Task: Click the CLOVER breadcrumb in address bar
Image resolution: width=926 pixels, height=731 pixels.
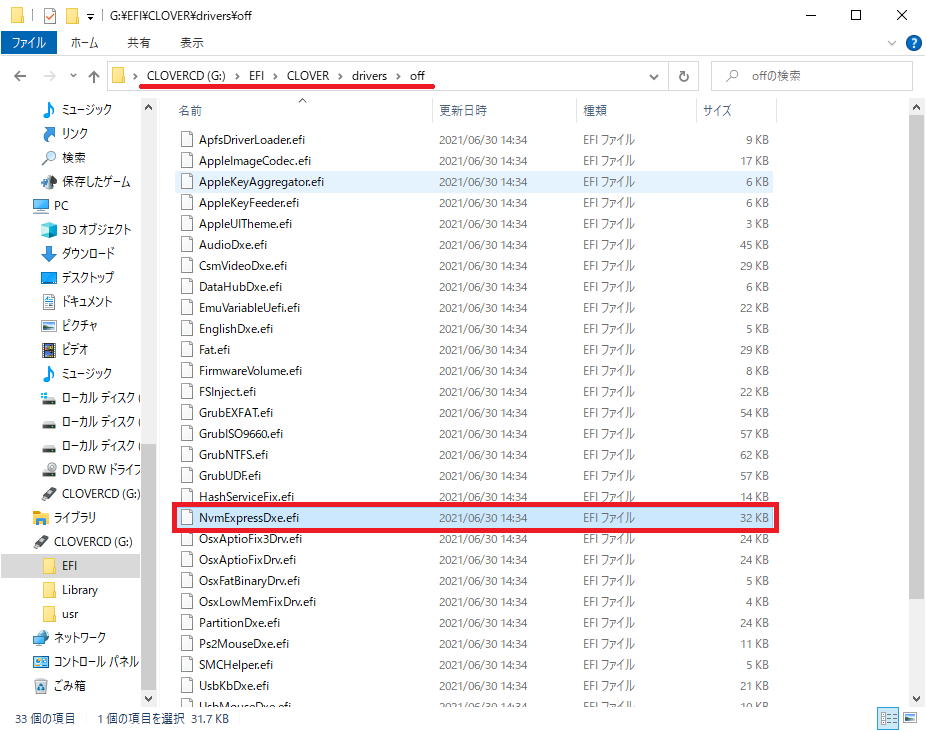Action: 308,76
